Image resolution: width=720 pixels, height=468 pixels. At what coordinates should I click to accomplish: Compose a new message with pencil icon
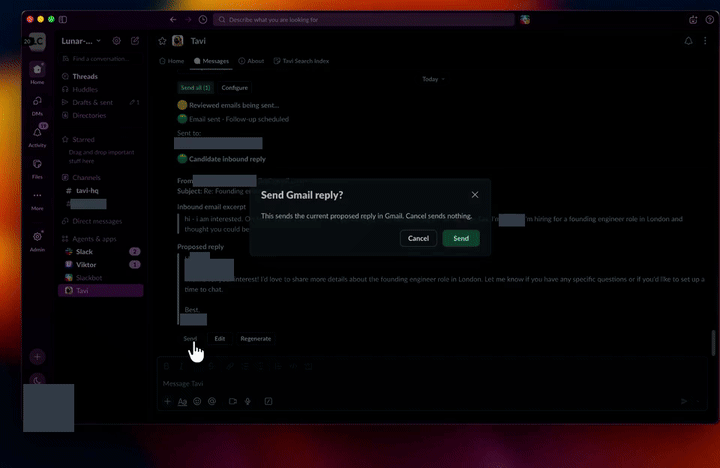click(x=135, y=40)
